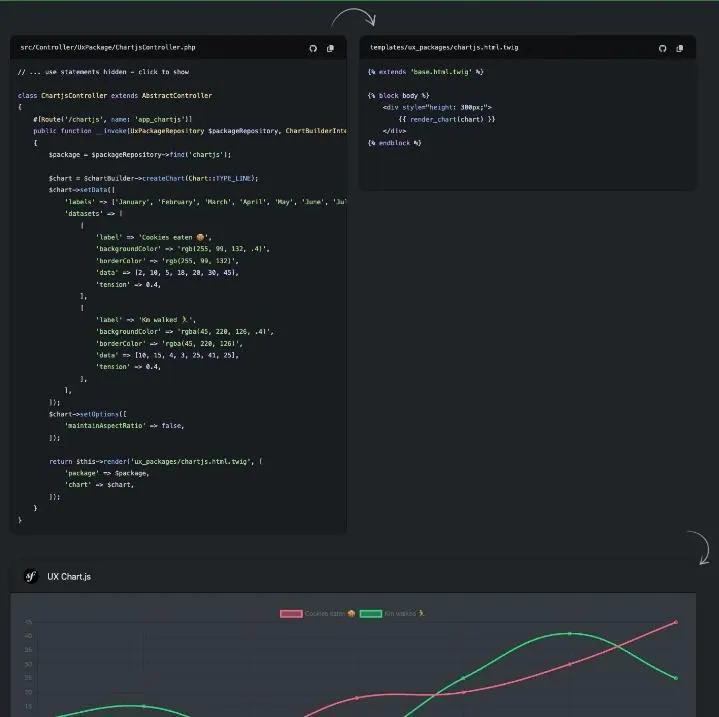This screenshot has width=719, height=717.
Task: Click the last pink data point on chart
Action: [x=676, y=622]
